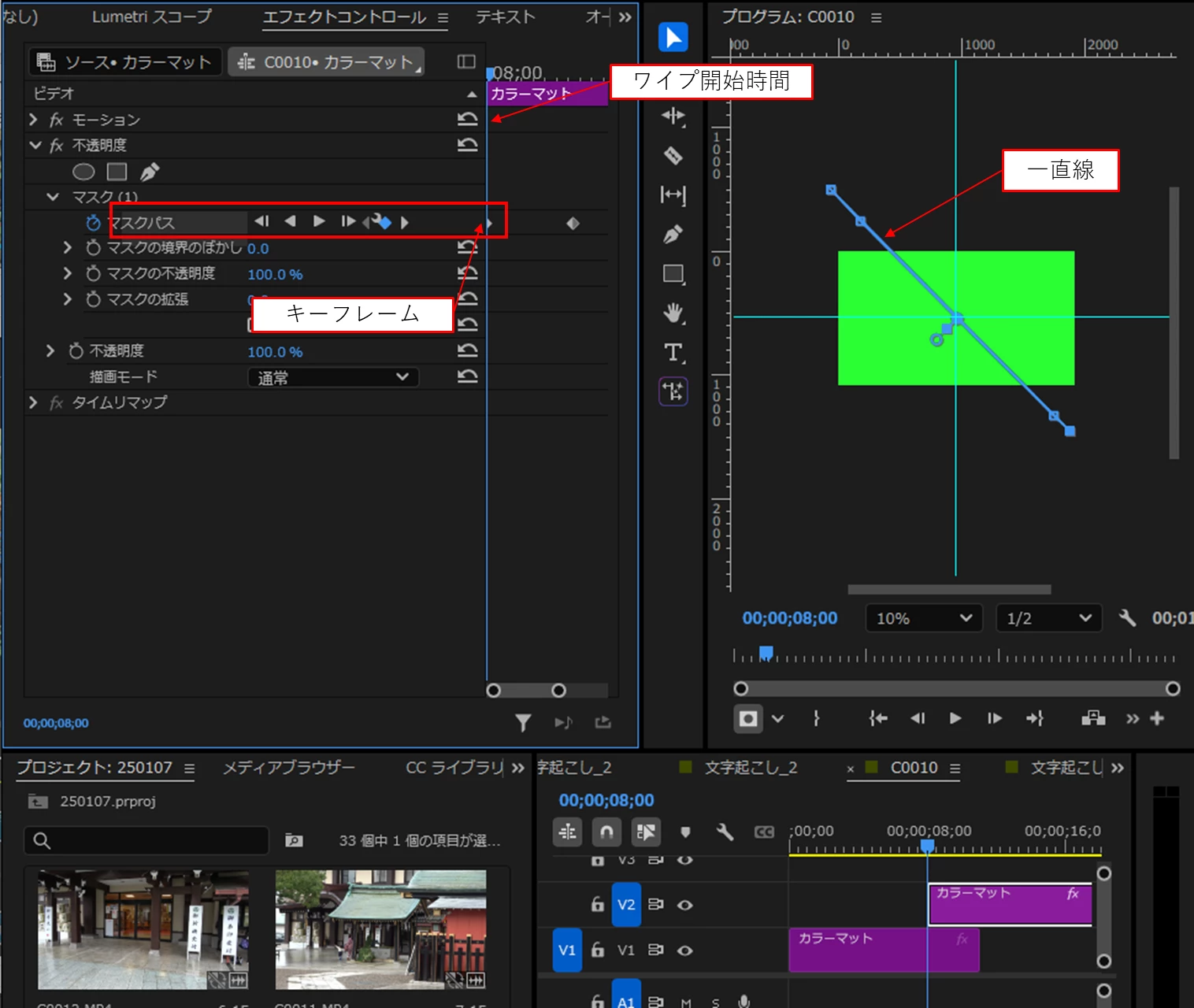
Task: Open playback resolution 1/2 dropdown
Action: coord(1048,618)
